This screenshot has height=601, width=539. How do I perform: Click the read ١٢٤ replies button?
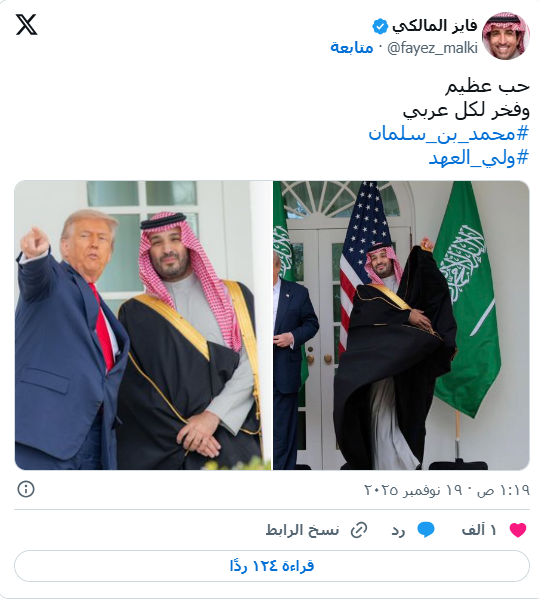coord(272,566)
